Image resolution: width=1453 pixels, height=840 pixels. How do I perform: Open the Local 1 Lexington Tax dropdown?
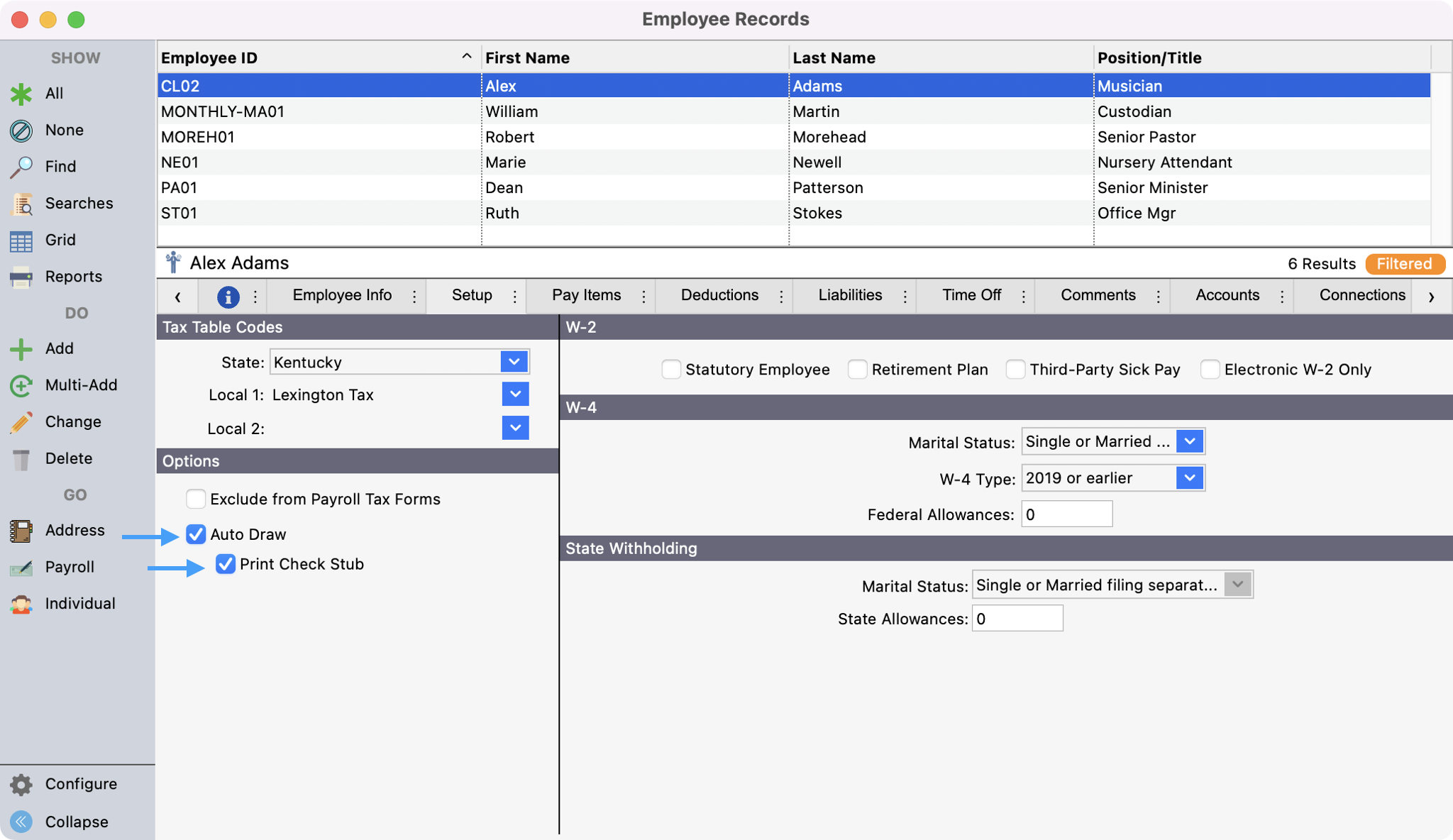(515, 394)
